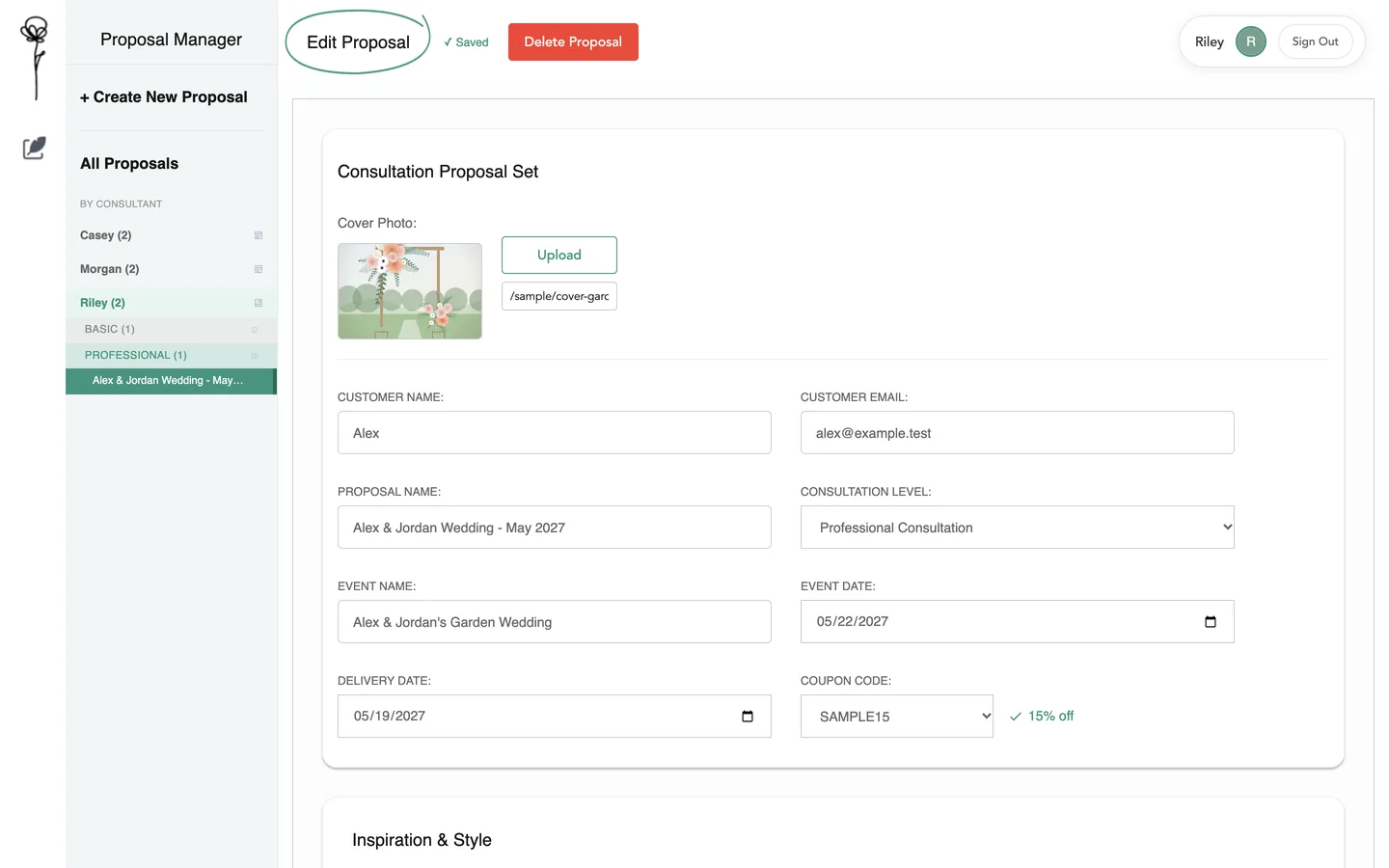
Task: Click into the Event Name field
Action: click(x=555, y=622)
